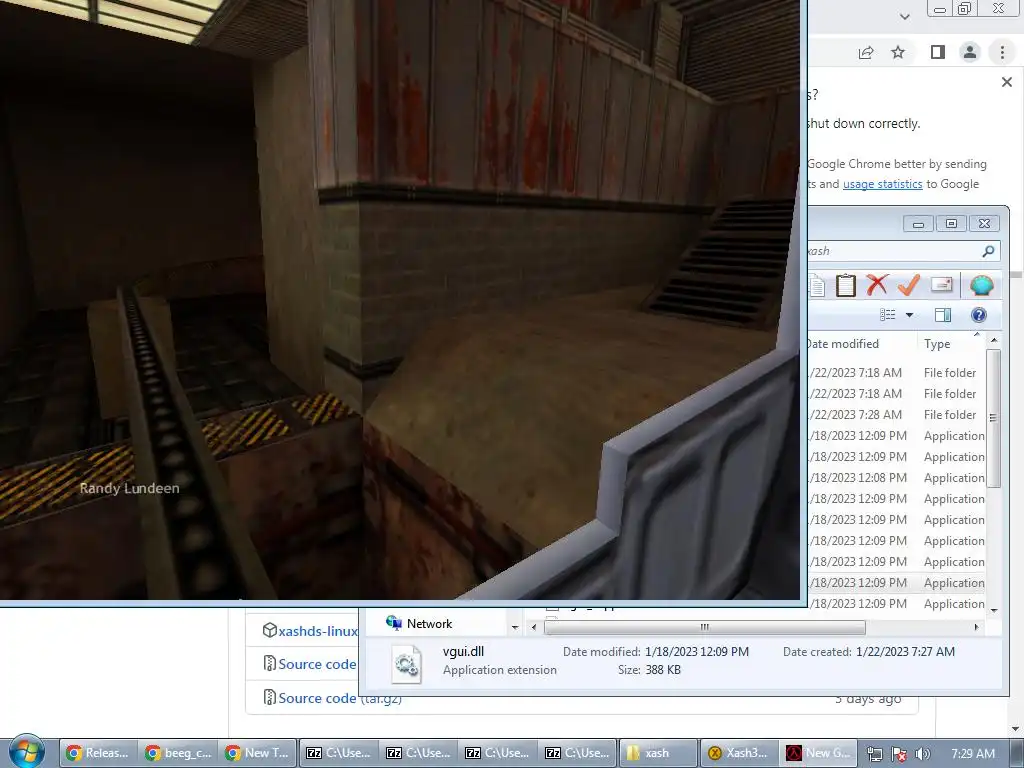1024x768 pixels.
Task: Open the first Source code link
Action: tap(317, 664)
